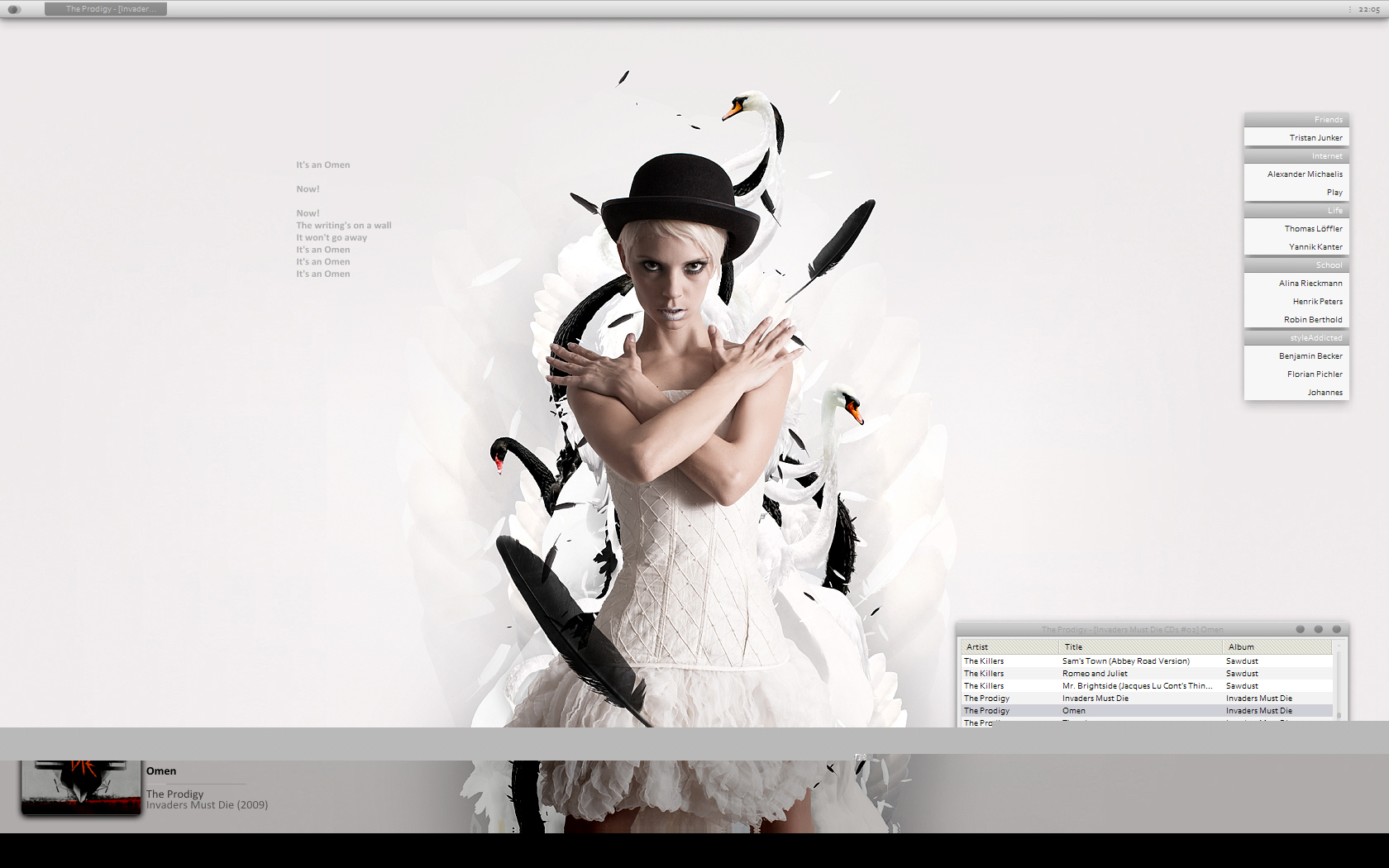Click The Killers artist in Sam's Town row
The image size is (1389, 868).
point(984,661)
